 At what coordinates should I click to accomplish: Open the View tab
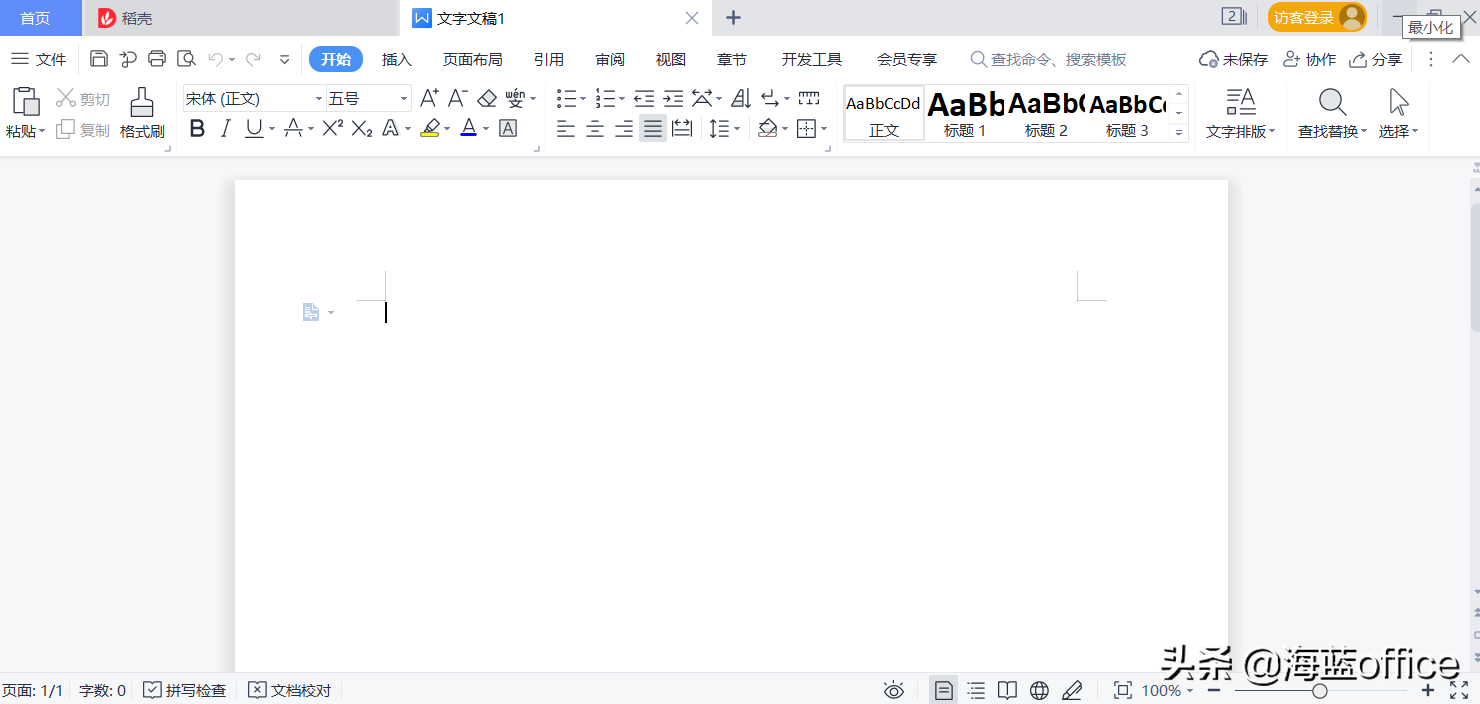click(671, 59)
